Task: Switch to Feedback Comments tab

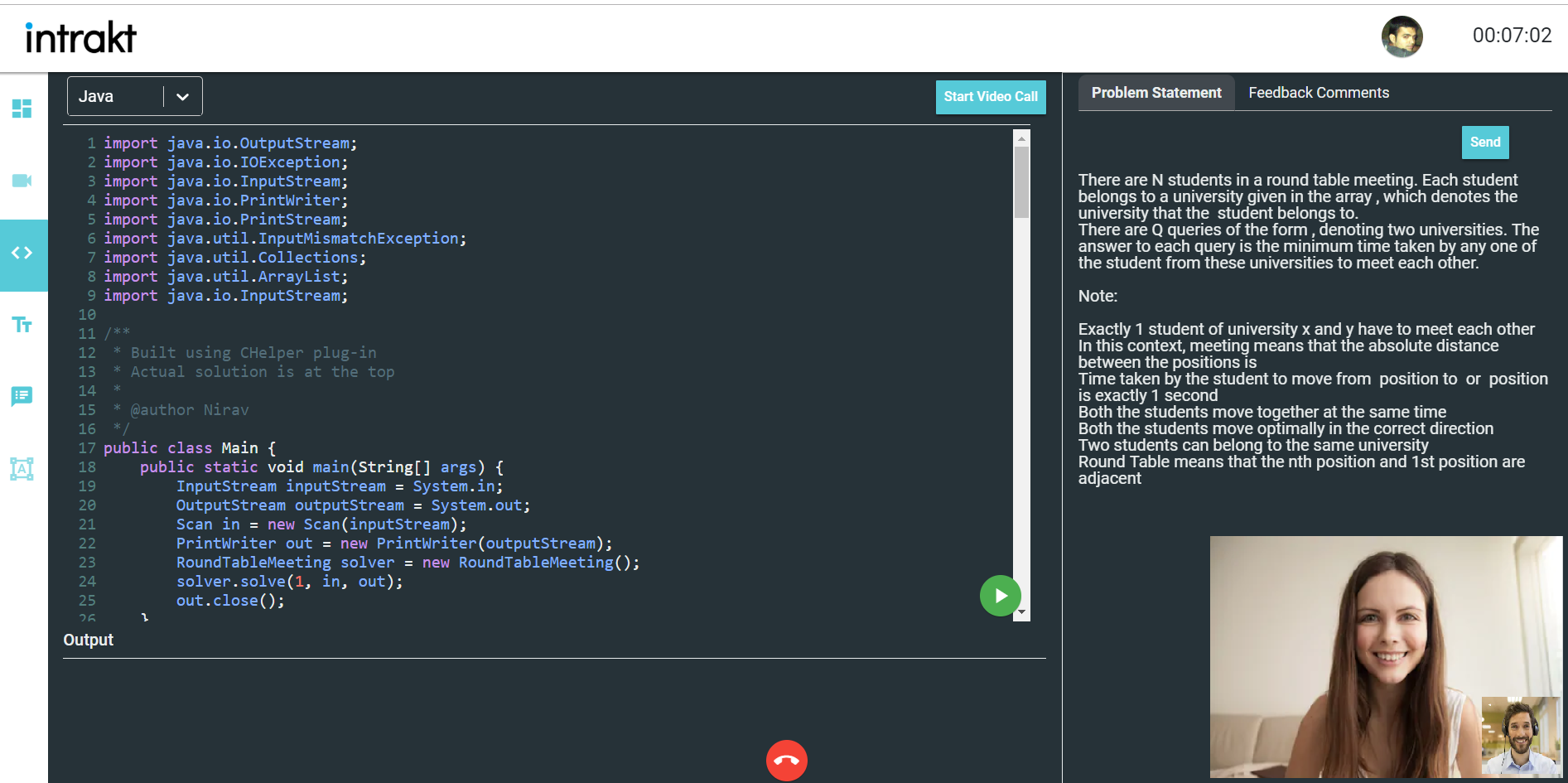Action: point(1319,93)
